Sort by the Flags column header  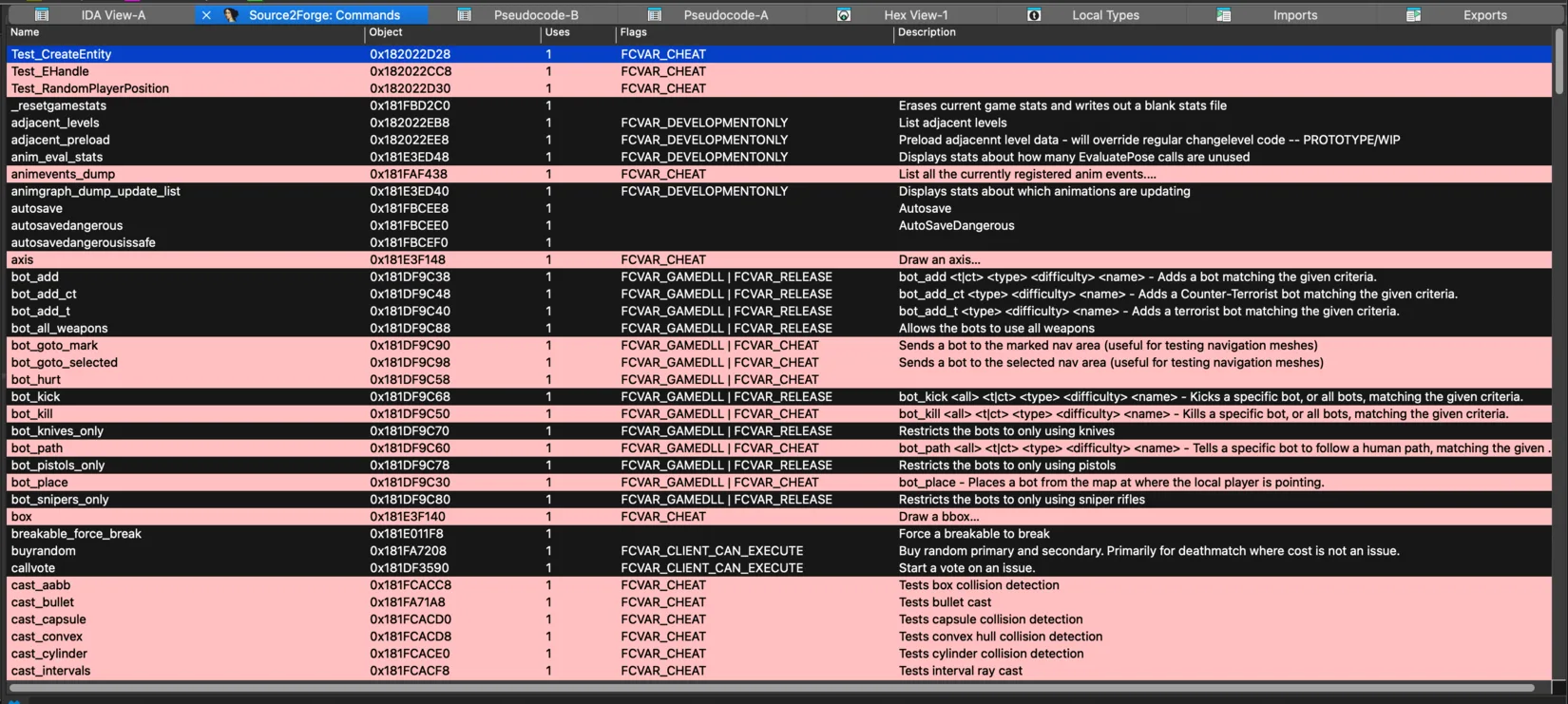point(755,32)
